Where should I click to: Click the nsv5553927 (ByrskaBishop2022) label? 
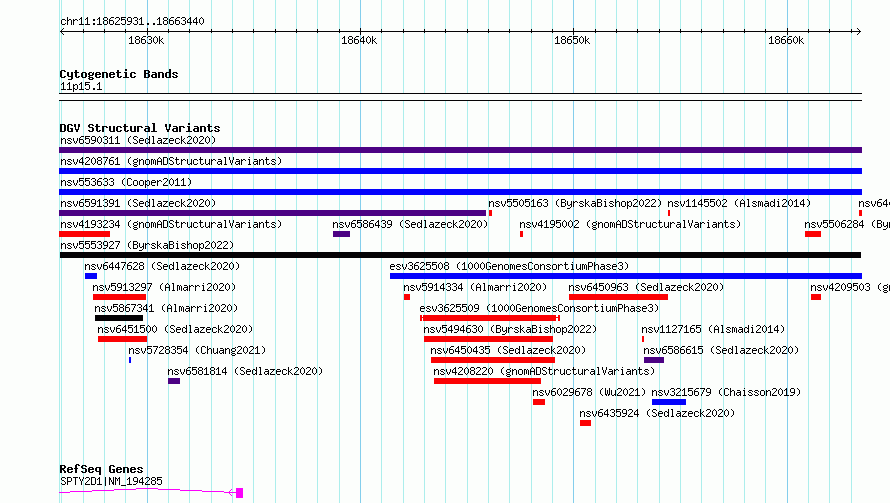click(x=147, y=245)
